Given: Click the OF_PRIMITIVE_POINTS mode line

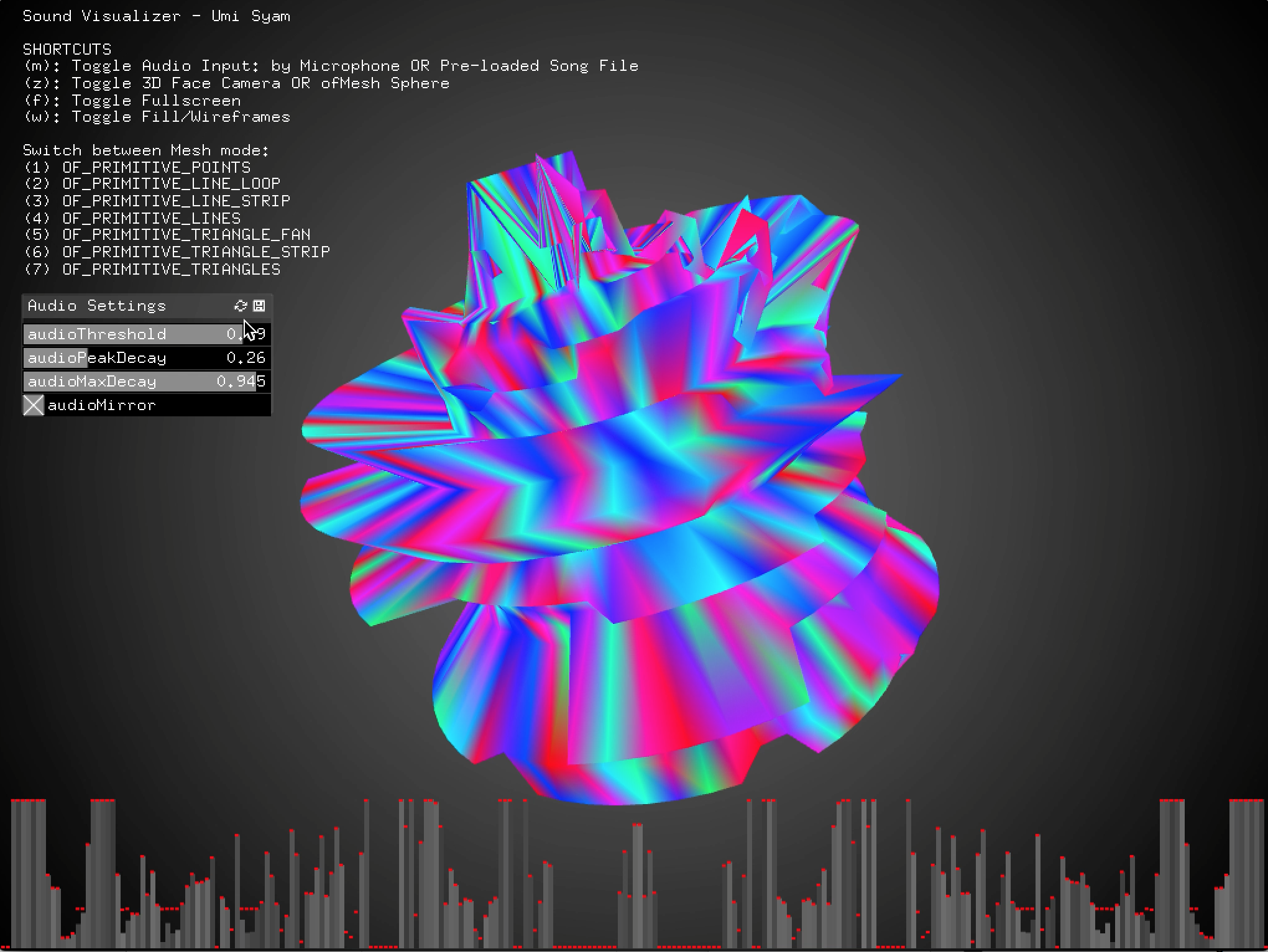Looking at the screenshot, I should 137,167.
